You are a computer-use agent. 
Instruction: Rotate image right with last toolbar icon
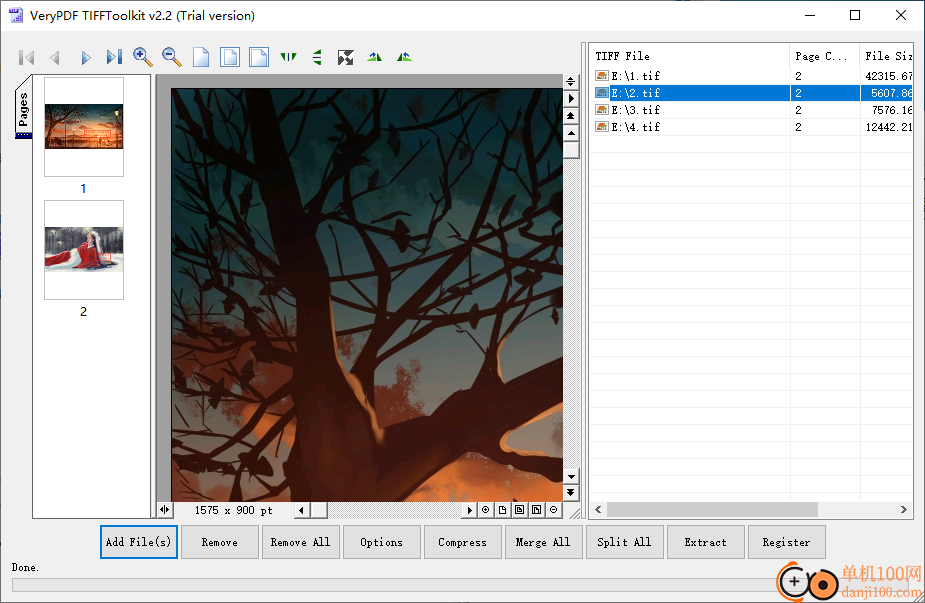[x=404, y=57]
